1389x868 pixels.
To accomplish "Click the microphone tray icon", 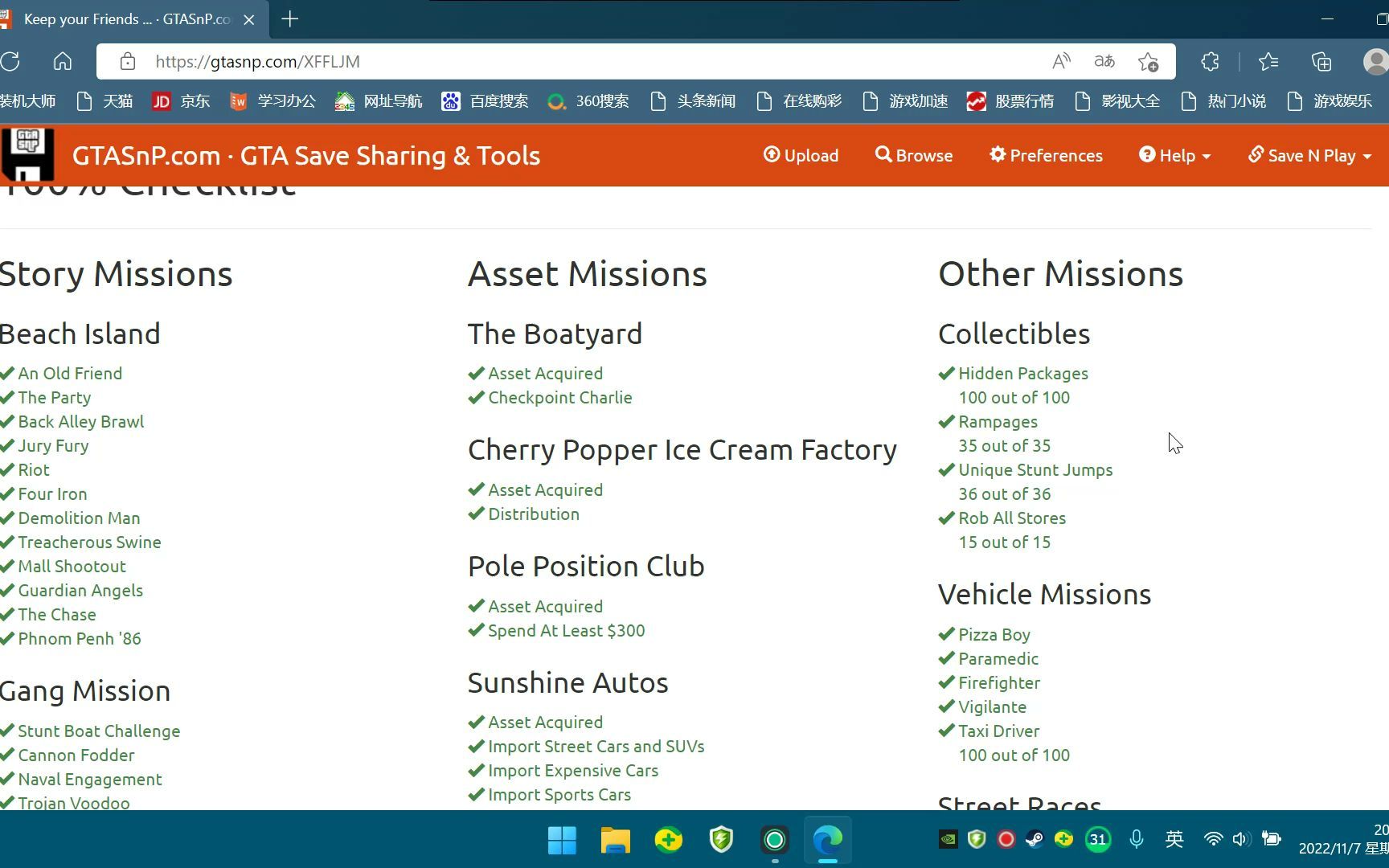I will (1136, 840).
